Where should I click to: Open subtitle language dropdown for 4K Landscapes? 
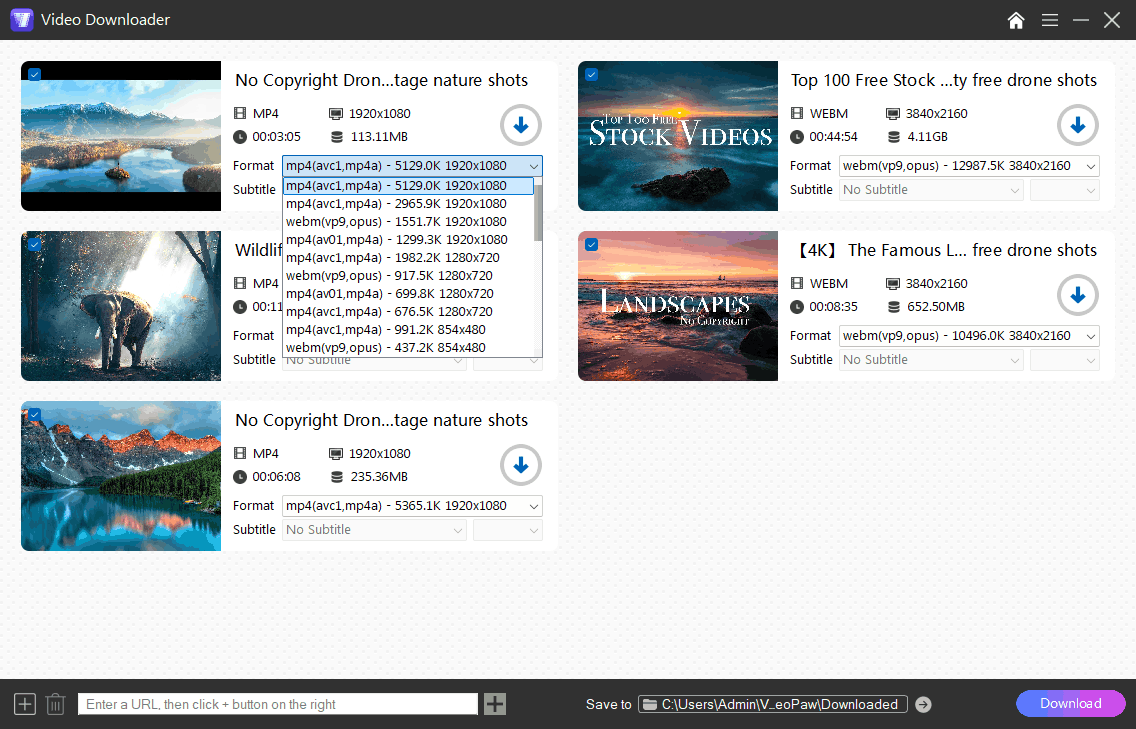click(x=1065, y=359)
